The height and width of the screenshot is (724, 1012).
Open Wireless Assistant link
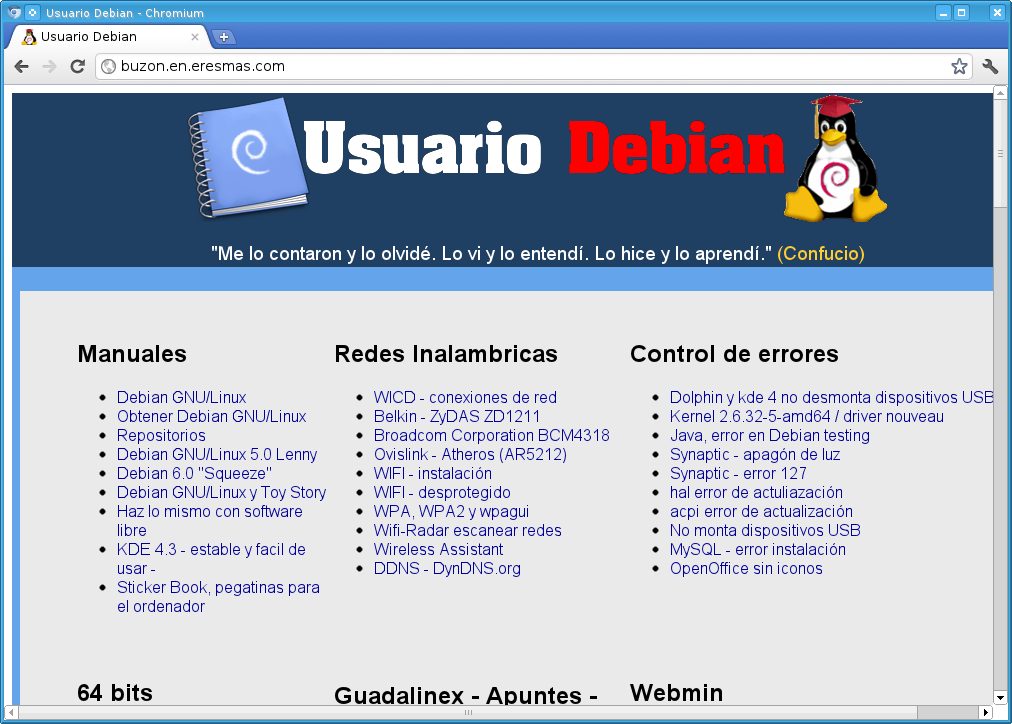click(x=439, y=550)
